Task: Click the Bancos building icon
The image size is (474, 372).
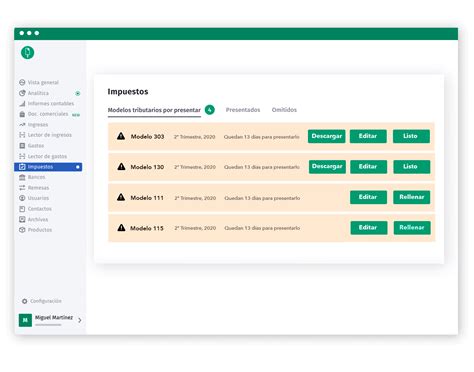Action: tap(22, 177)
